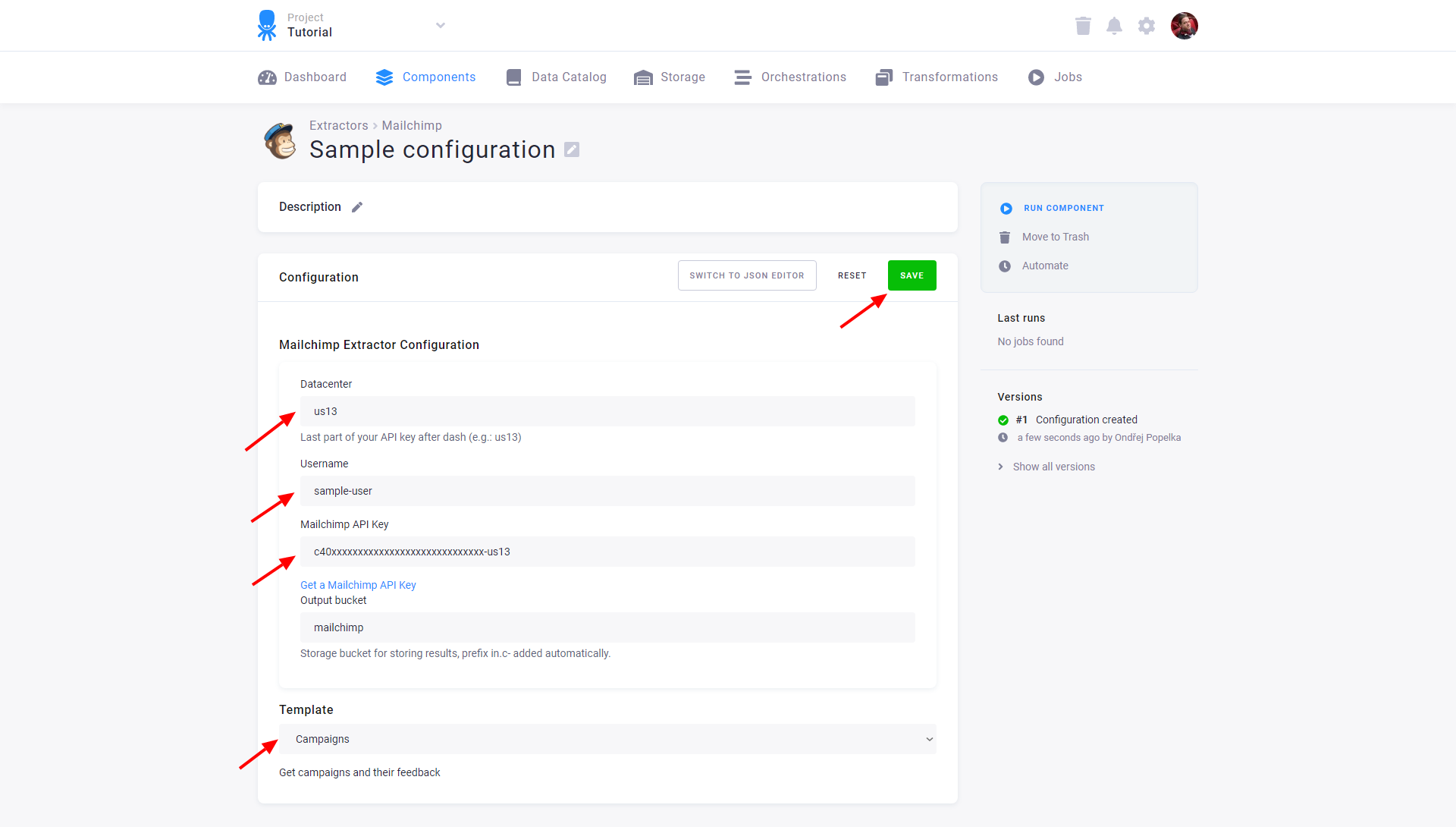Open Get a Mailchimp API Key link
This screenshot has height=827, width=1456.
coord(358,585)
